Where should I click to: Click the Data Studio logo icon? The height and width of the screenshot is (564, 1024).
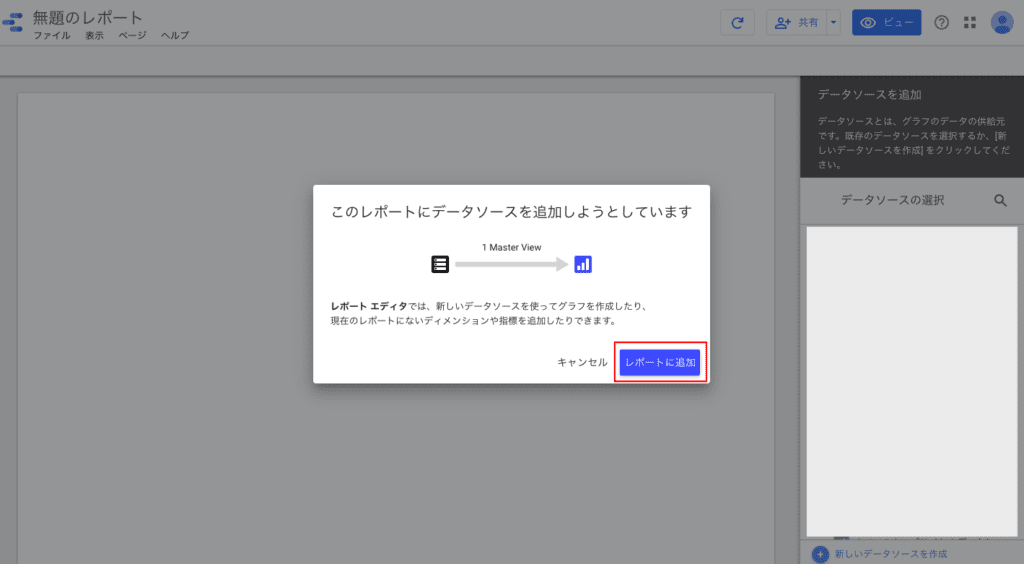click(x=13, y=23)
